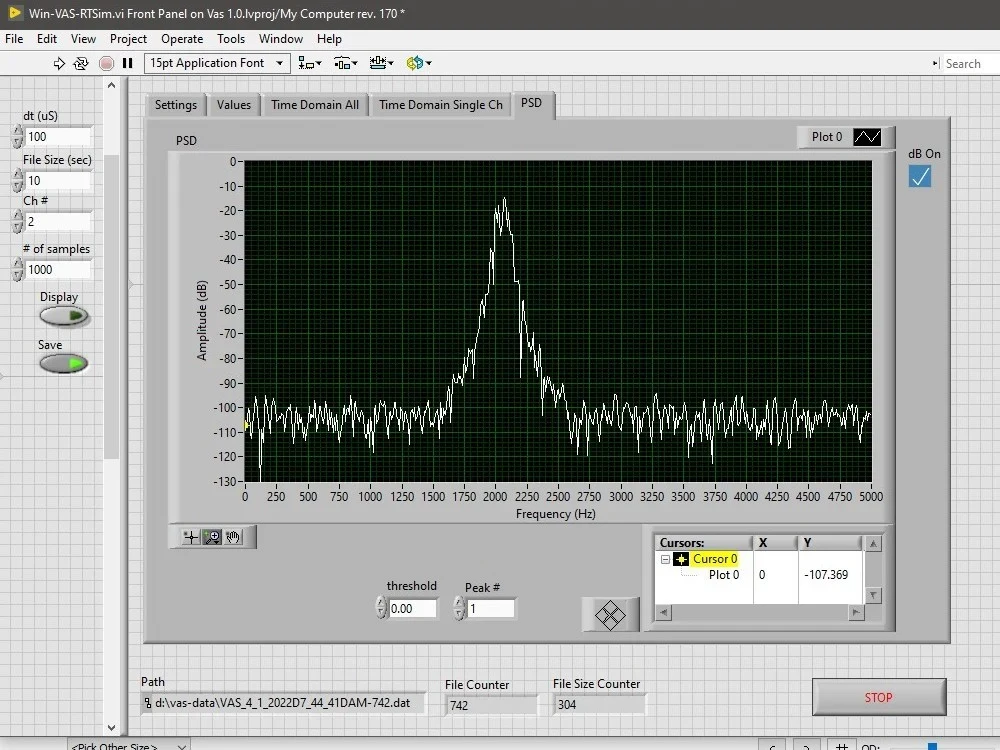
Task: Select the Pan hand tool in the graph palette
Action: (235, 537)
